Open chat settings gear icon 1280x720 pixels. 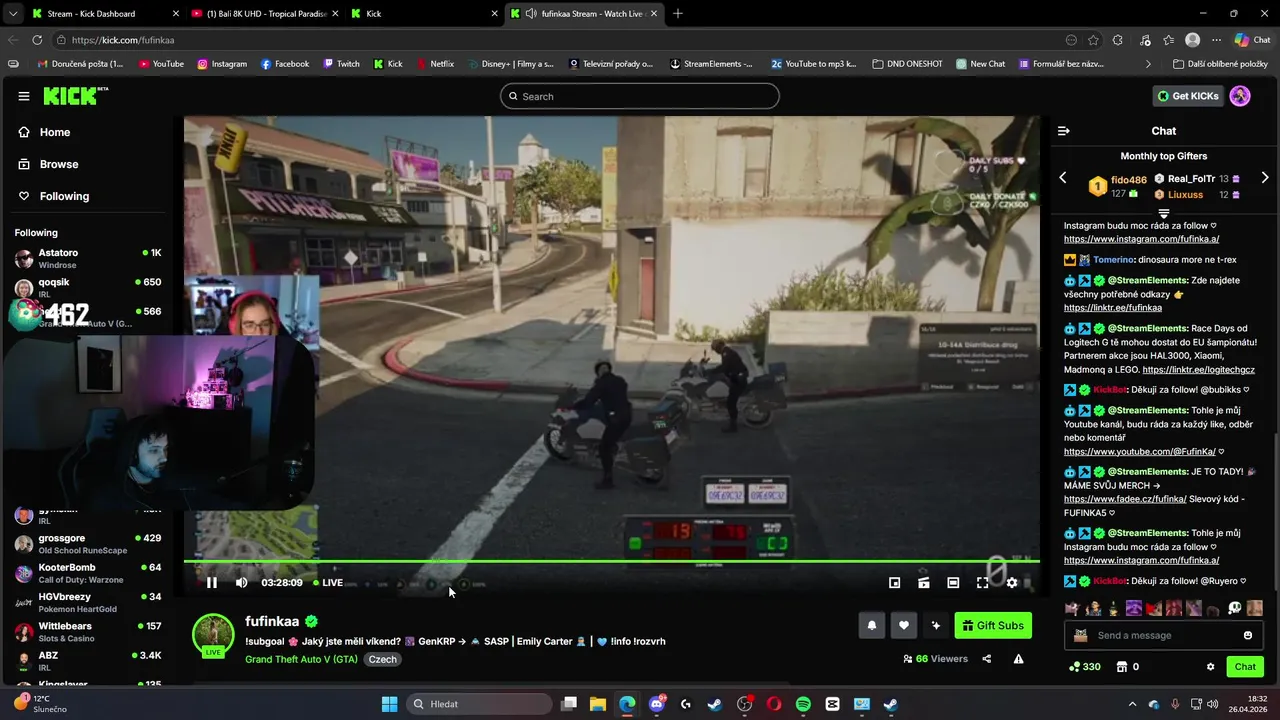[x=1210, y=667]
